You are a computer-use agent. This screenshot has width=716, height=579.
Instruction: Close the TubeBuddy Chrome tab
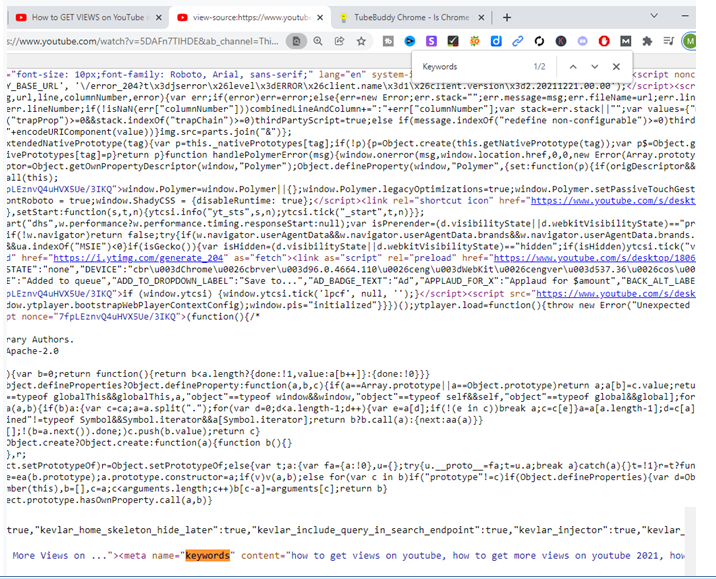tap(481, 17)
